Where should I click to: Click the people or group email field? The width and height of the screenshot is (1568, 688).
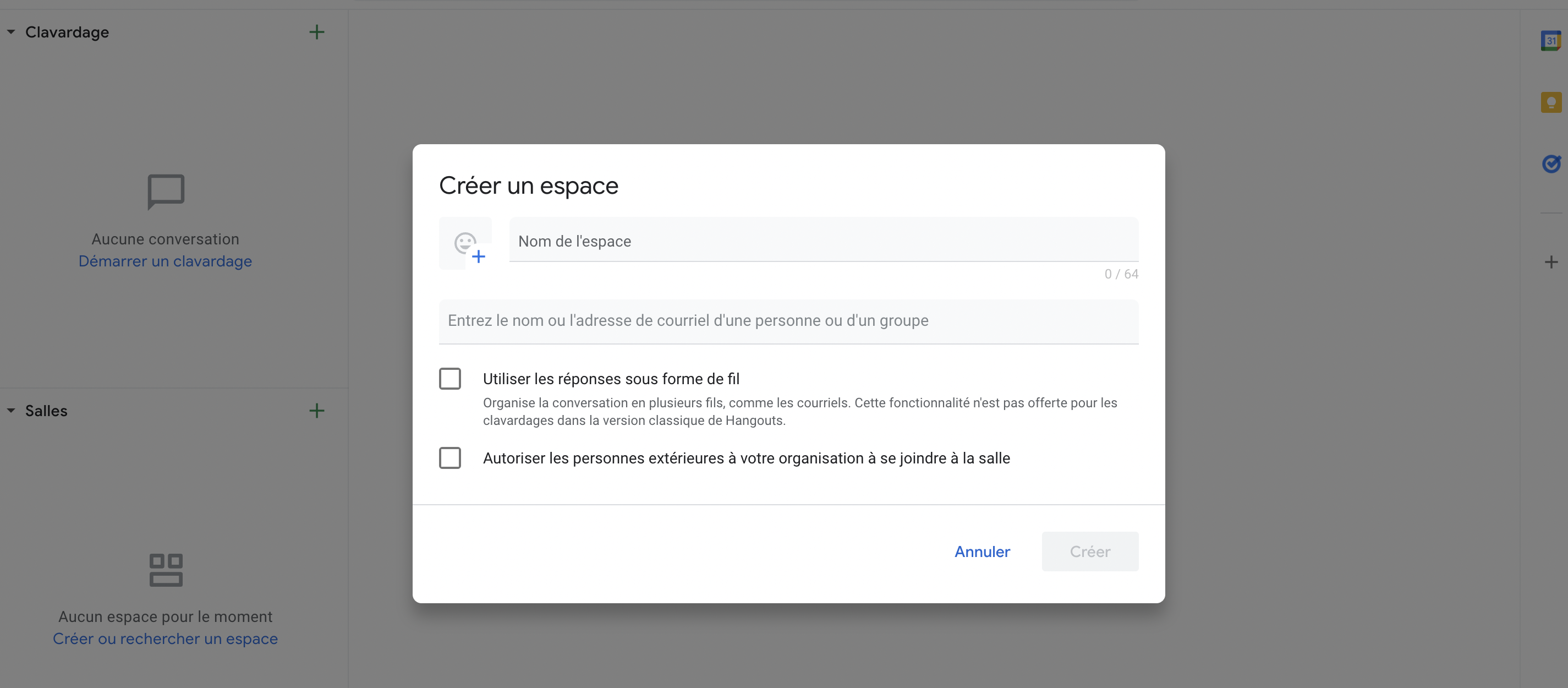click(x=788, y=321)
